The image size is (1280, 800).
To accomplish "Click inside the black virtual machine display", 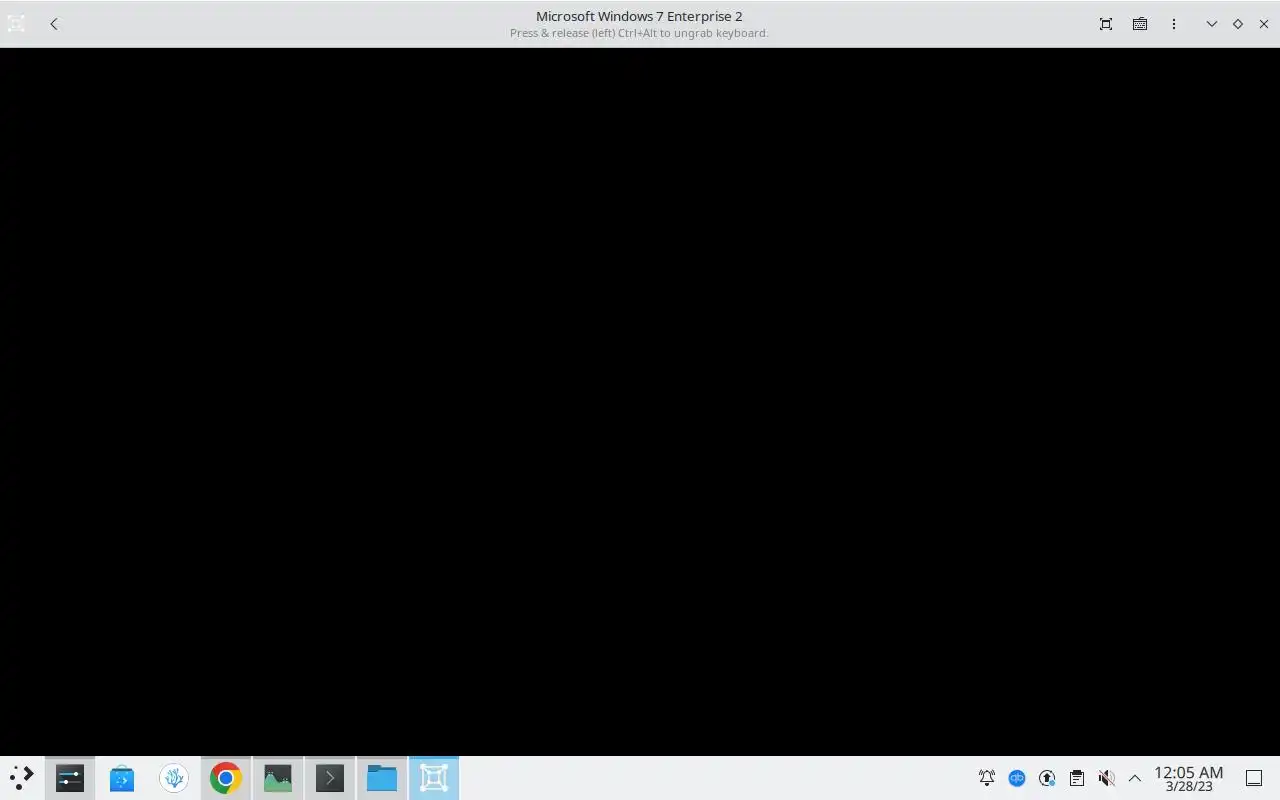I will [x=640, y=402].
